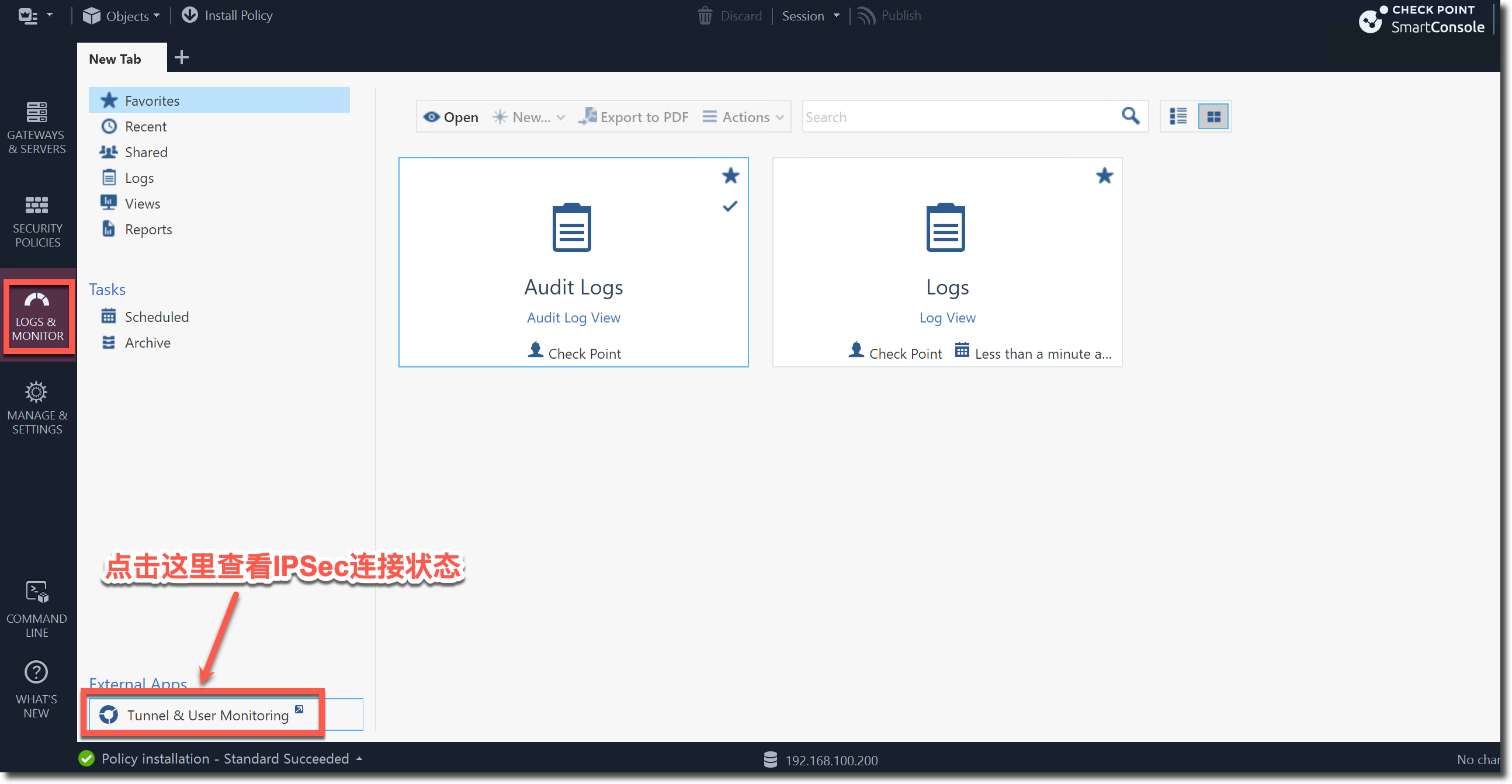Viewport: 1512px width, 784px height.
Task: Click the Install Policy toolbar icon
Action: [x=190, y=15]
